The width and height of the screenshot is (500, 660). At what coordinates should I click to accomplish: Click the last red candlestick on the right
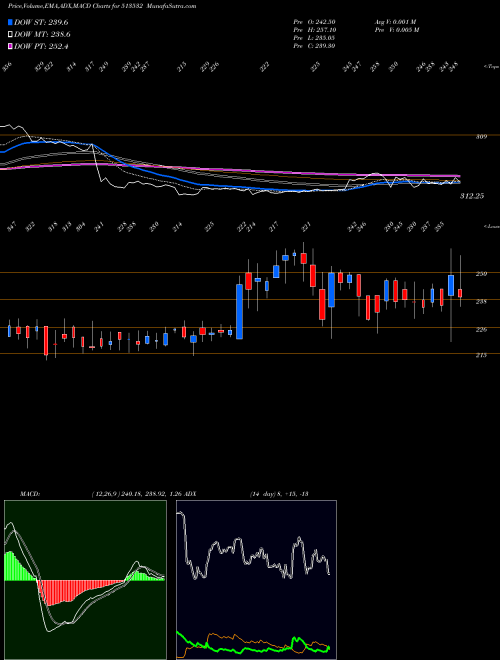(x=460, y=293)
